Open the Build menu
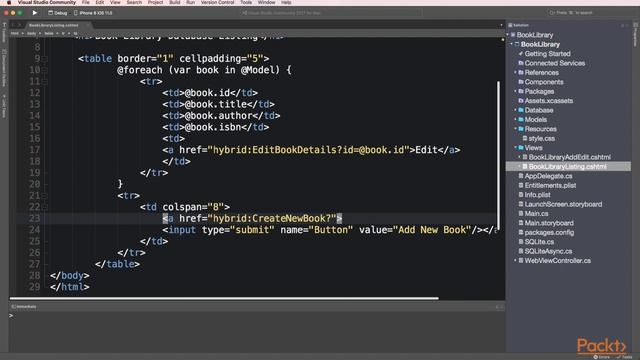The width and height of the screenshot is (640, 360). [x=175, y=2]
